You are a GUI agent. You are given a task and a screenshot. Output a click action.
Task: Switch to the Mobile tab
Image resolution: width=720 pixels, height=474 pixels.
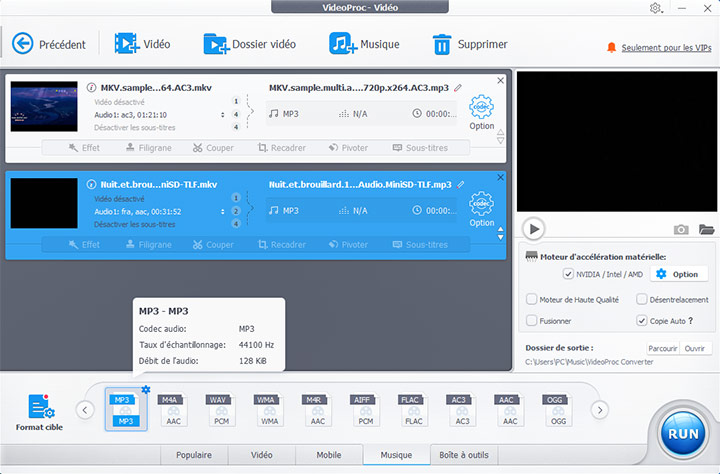click(329, 455)
